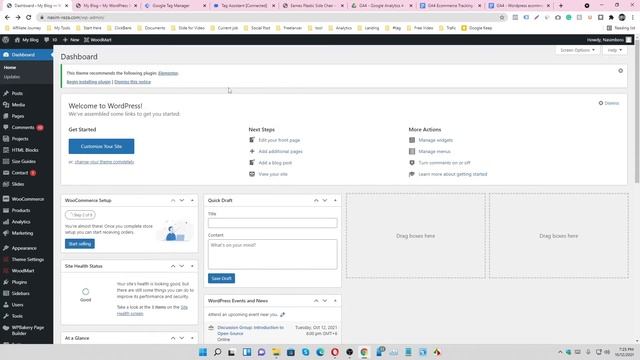
Task: Dismiss the Welcome to WordPress panel
Action: [609, 103]
